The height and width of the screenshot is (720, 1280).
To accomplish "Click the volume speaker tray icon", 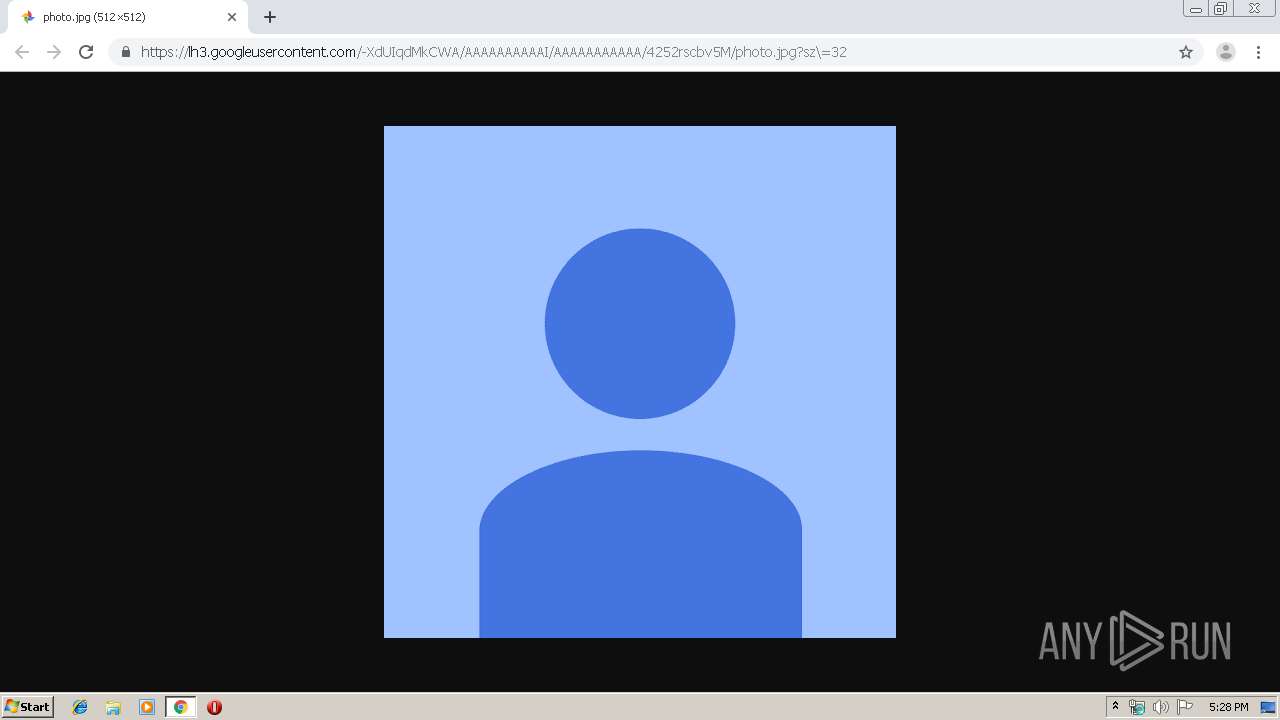I will pos(1160,707).
